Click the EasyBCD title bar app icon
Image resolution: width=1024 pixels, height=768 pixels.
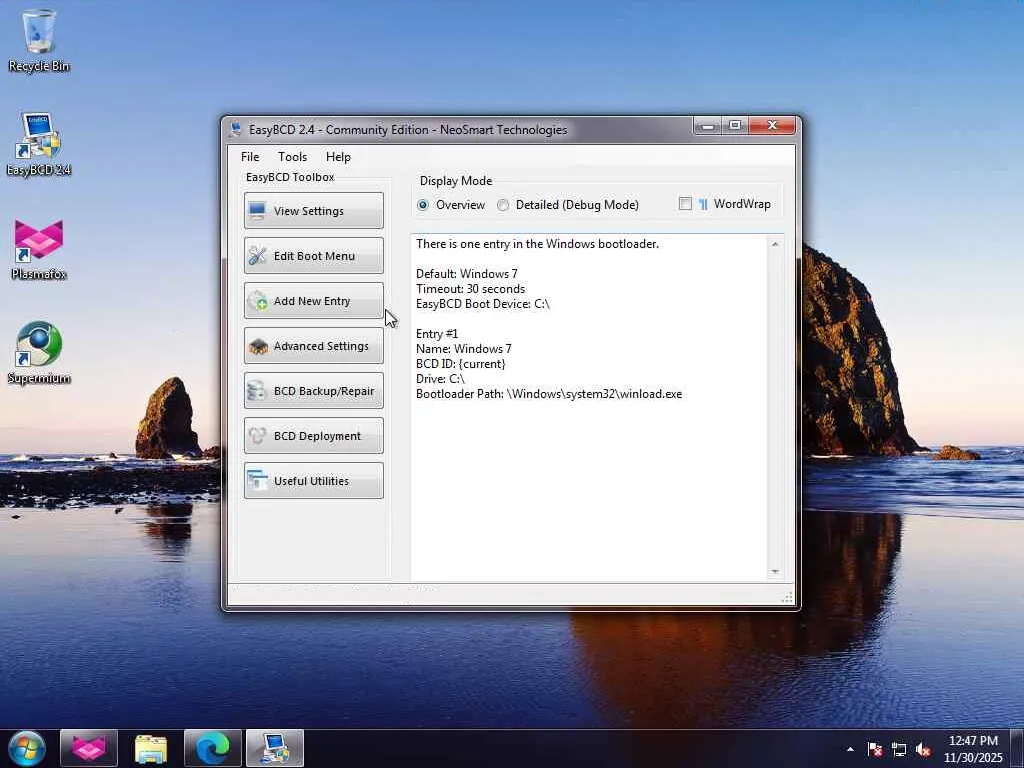click(x=236, y=129)
